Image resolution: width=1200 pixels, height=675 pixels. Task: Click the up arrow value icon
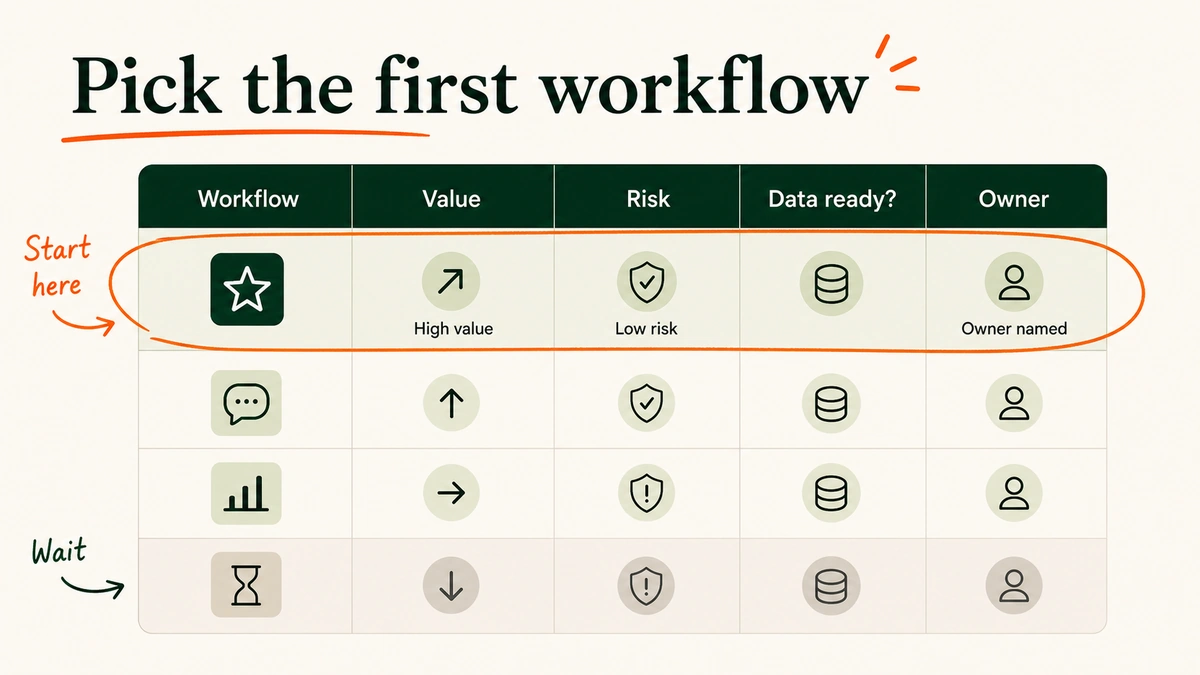tap(451, 403)
